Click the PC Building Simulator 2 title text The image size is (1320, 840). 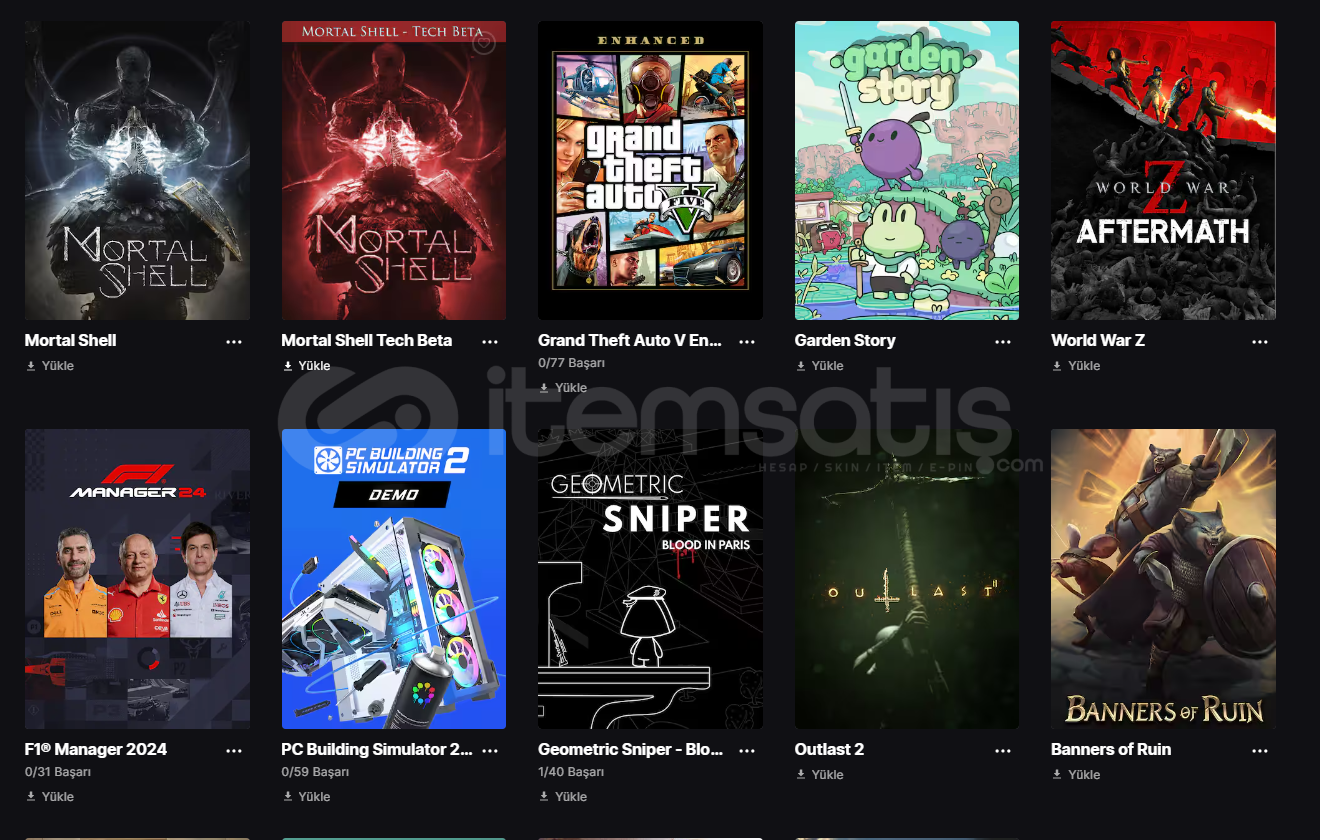pos(377,750)
